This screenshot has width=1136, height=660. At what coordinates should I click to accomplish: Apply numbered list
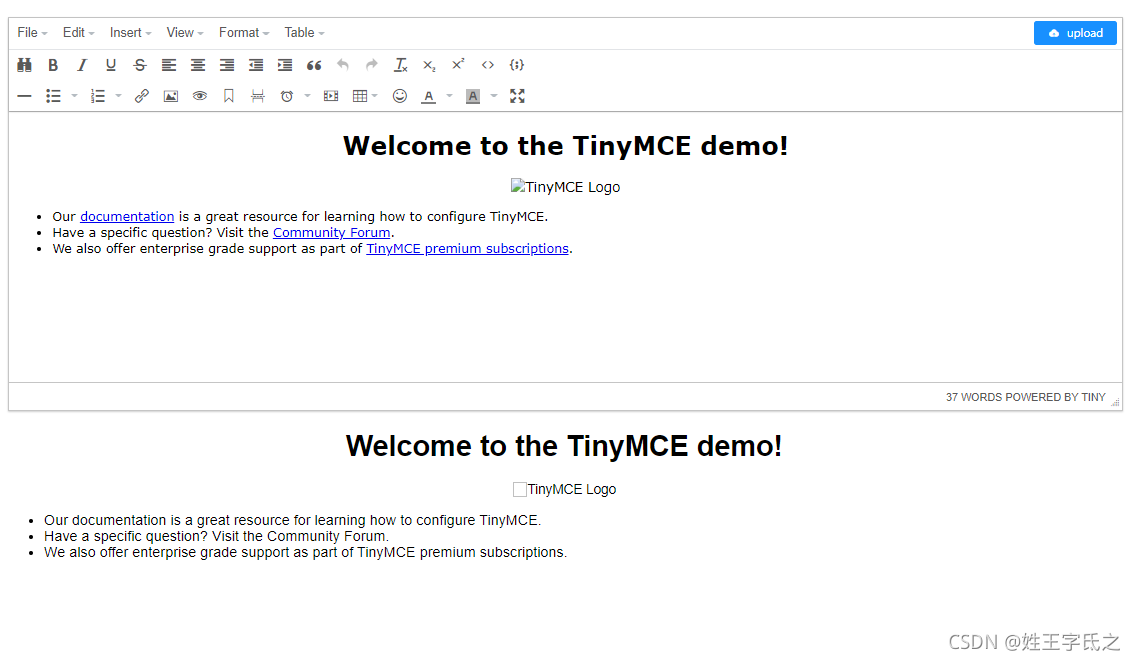click(98, 96)
